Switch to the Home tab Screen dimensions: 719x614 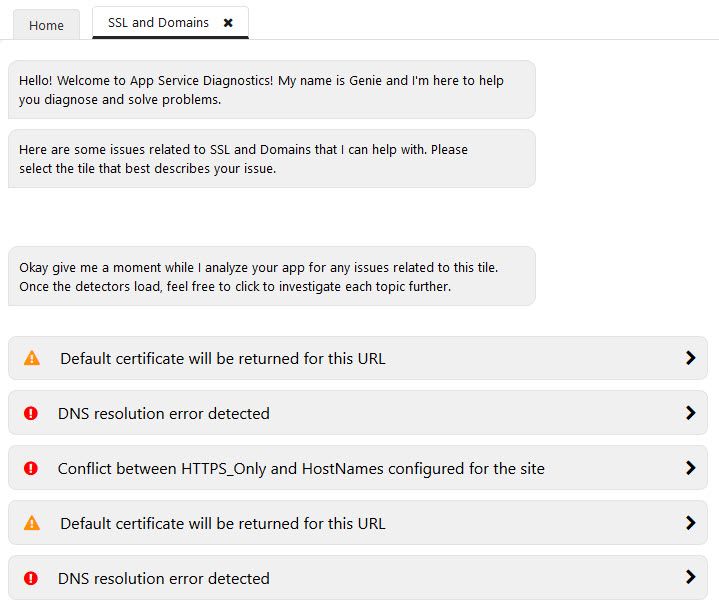click(46, 25)
